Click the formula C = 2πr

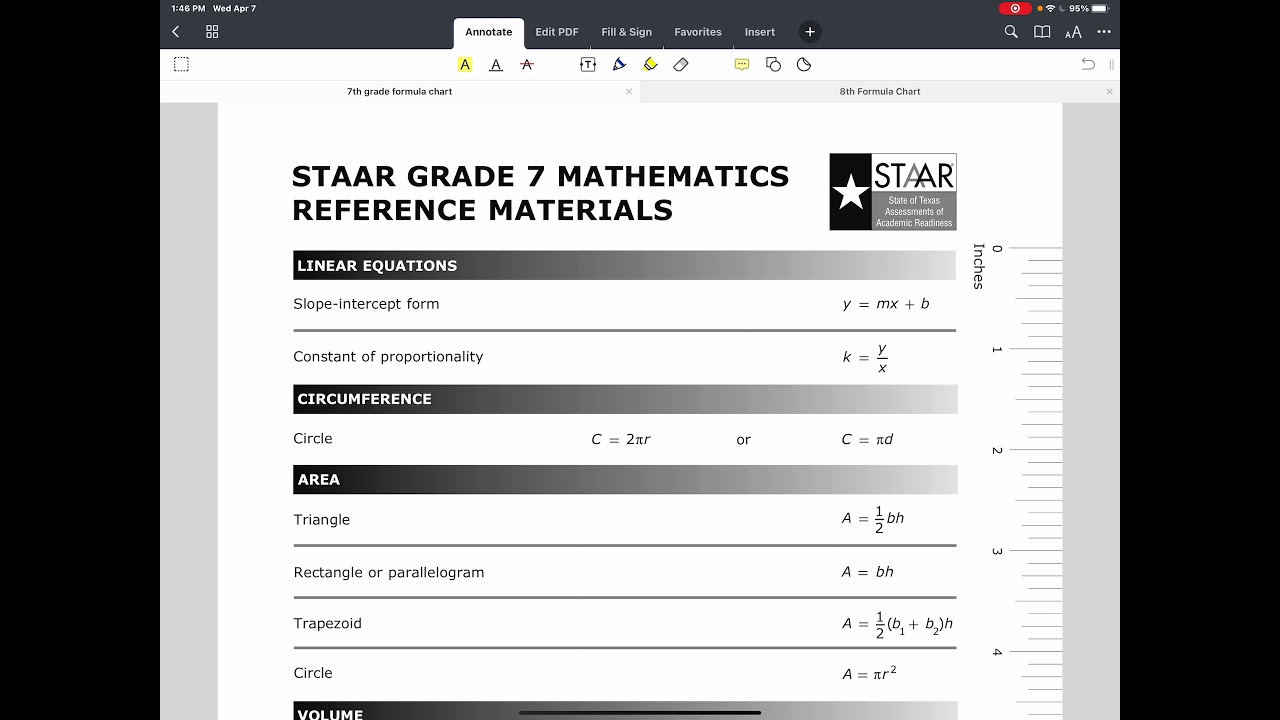(x=621, y=439)
